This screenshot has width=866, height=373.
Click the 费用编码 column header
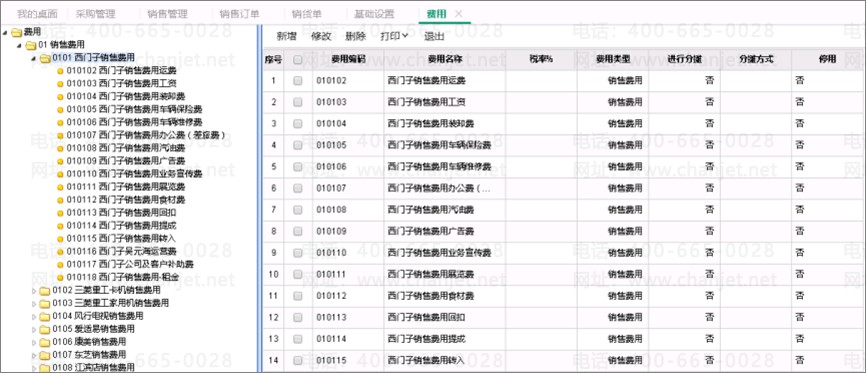pyautogui.click(x=348, y=60)
